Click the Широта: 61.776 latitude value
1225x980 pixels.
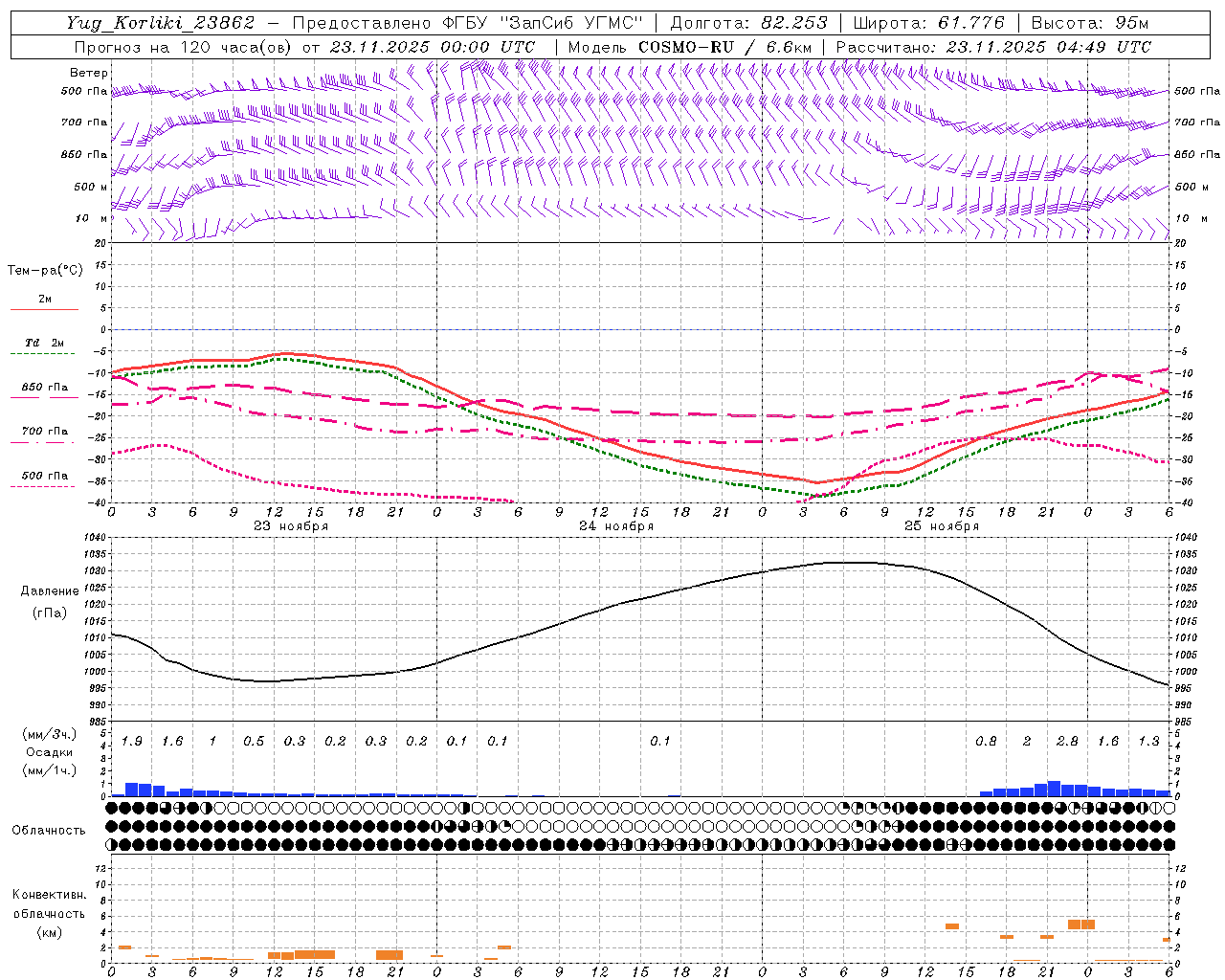[928, 23]
